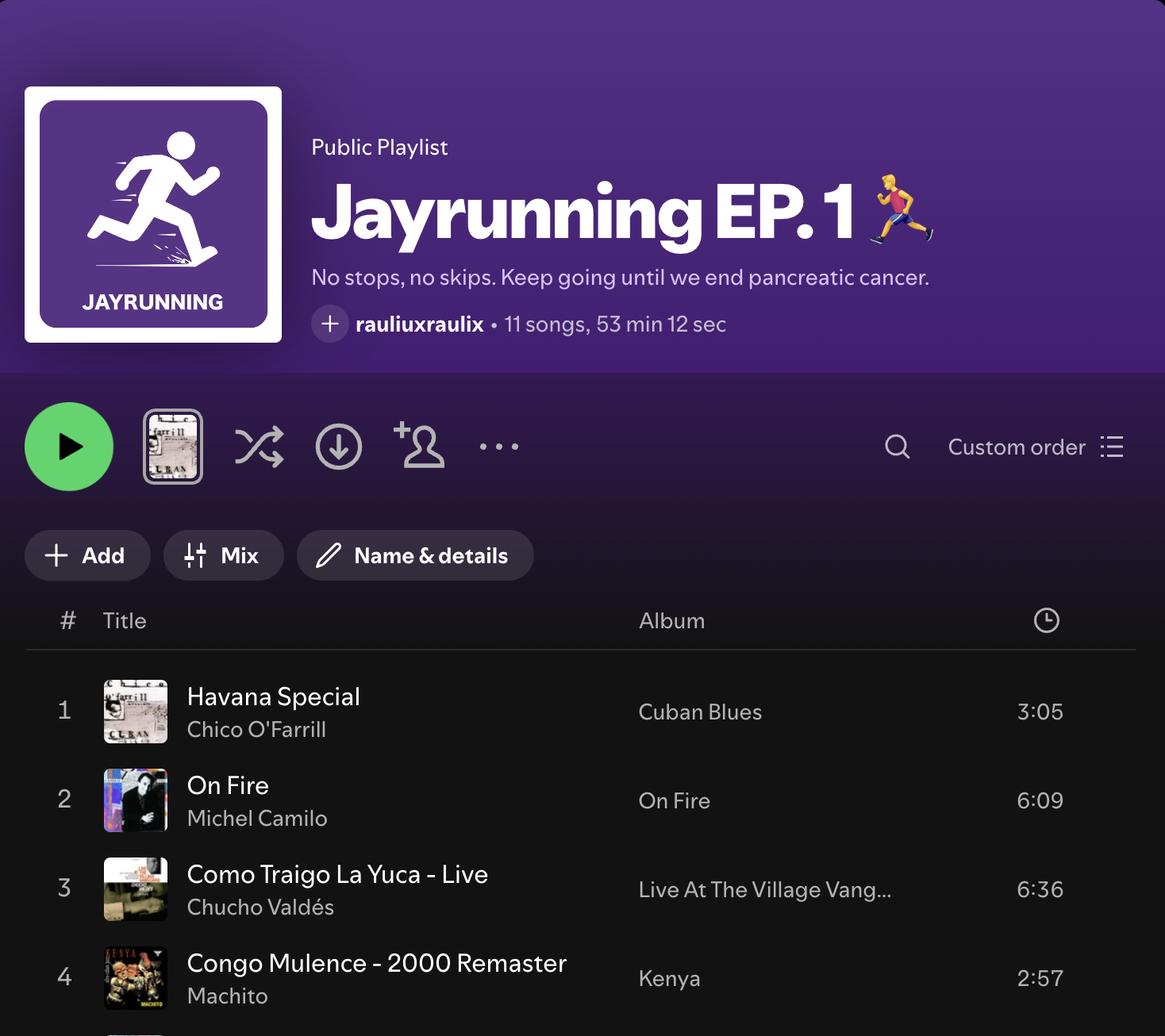Screen dimensions: 1165x1036
Task: Click the # column header
Action: point(68,620)
